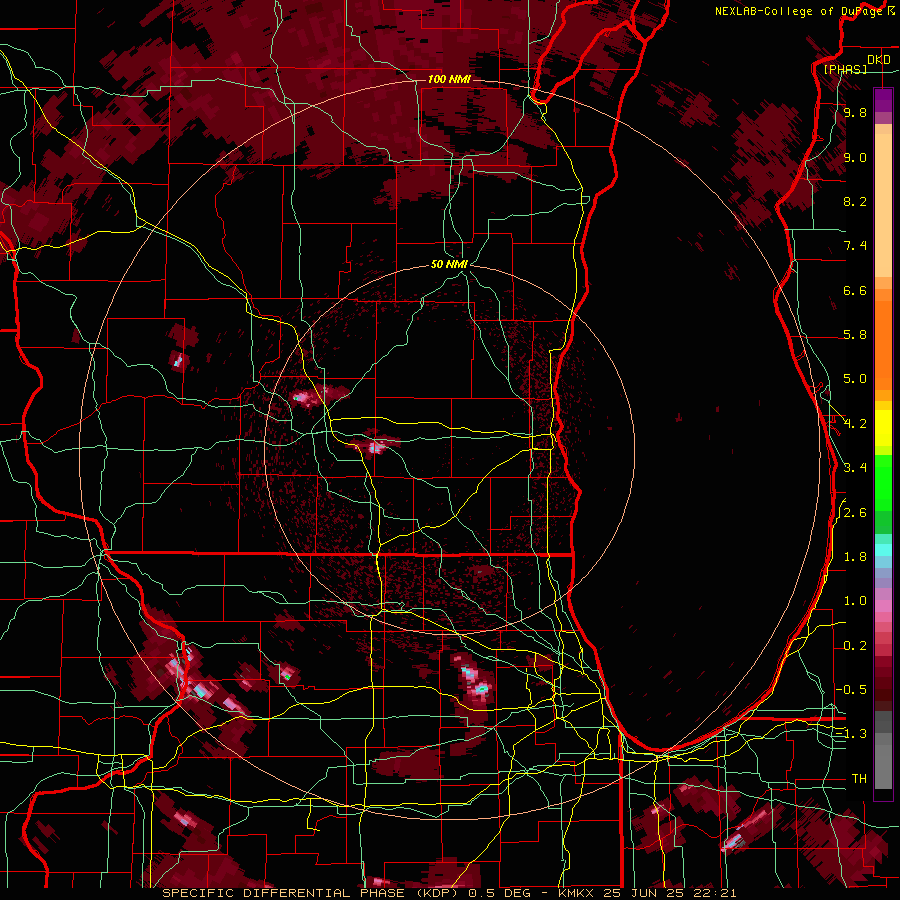Click the 1.8 value on the scale

pyautogui.click(x=855, y=557)
